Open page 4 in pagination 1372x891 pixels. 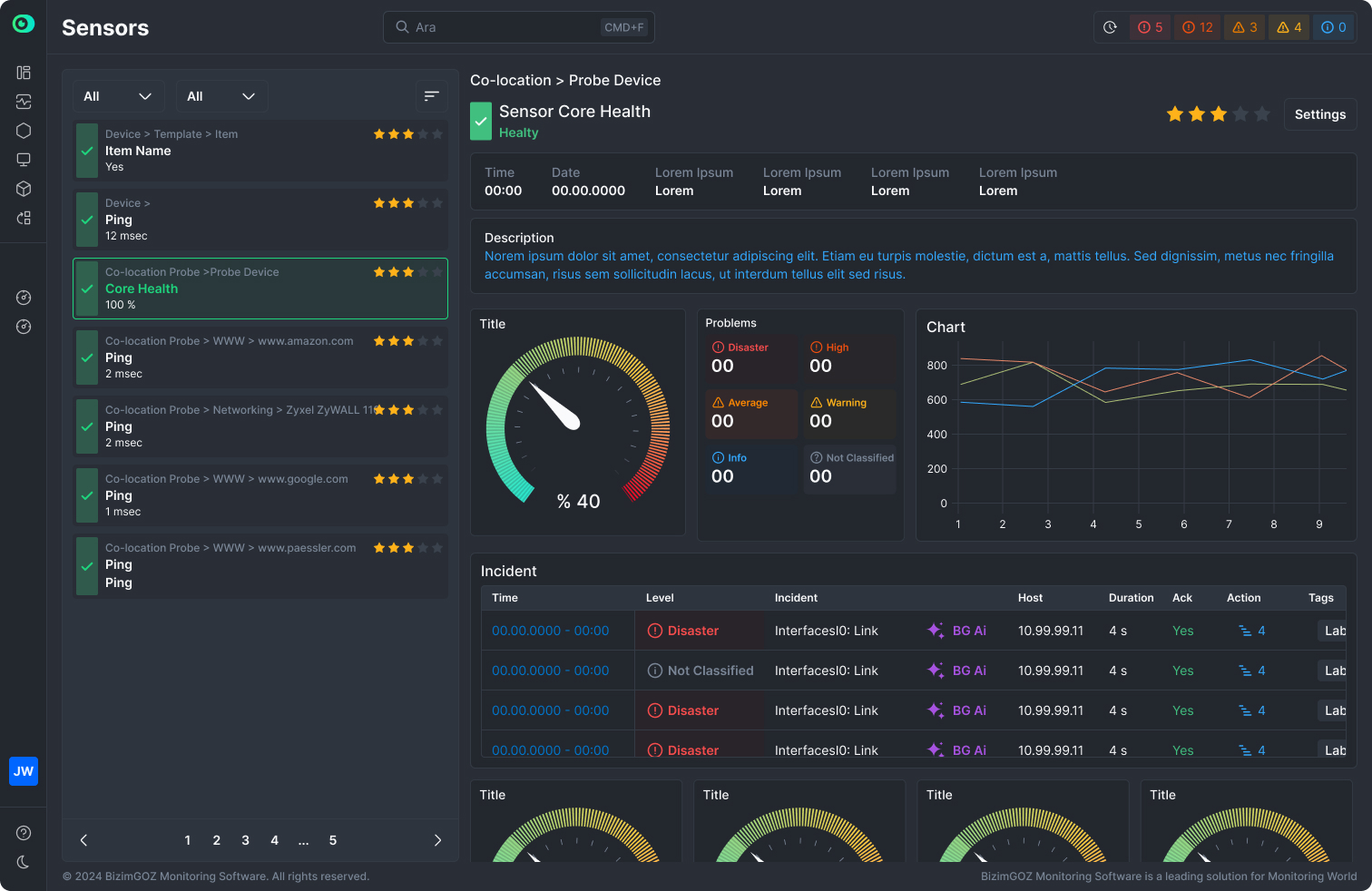(x=275, y=840)
